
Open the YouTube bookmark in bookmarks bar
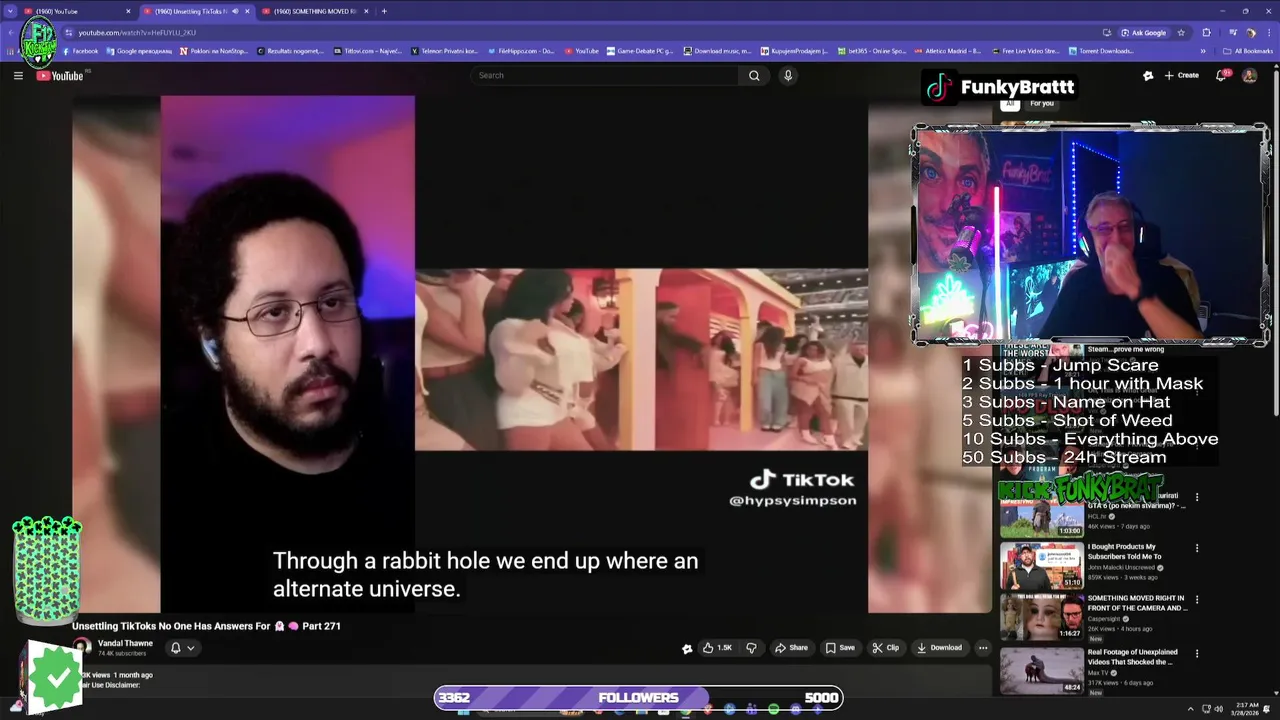[x=581, y=51]
